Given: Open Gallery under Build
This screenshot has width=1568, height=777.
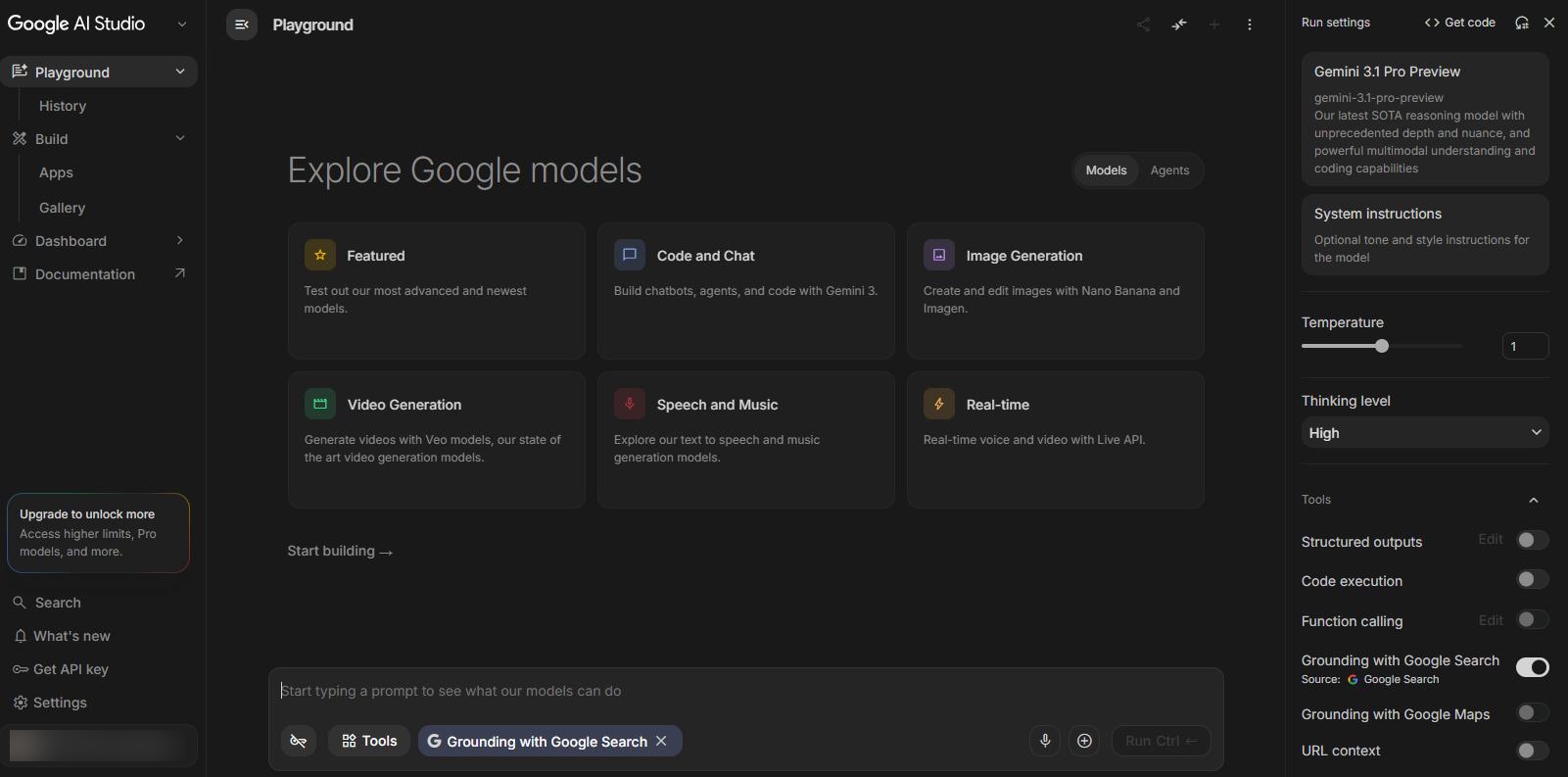Looking at the screenshot, I should click(62, 208).
